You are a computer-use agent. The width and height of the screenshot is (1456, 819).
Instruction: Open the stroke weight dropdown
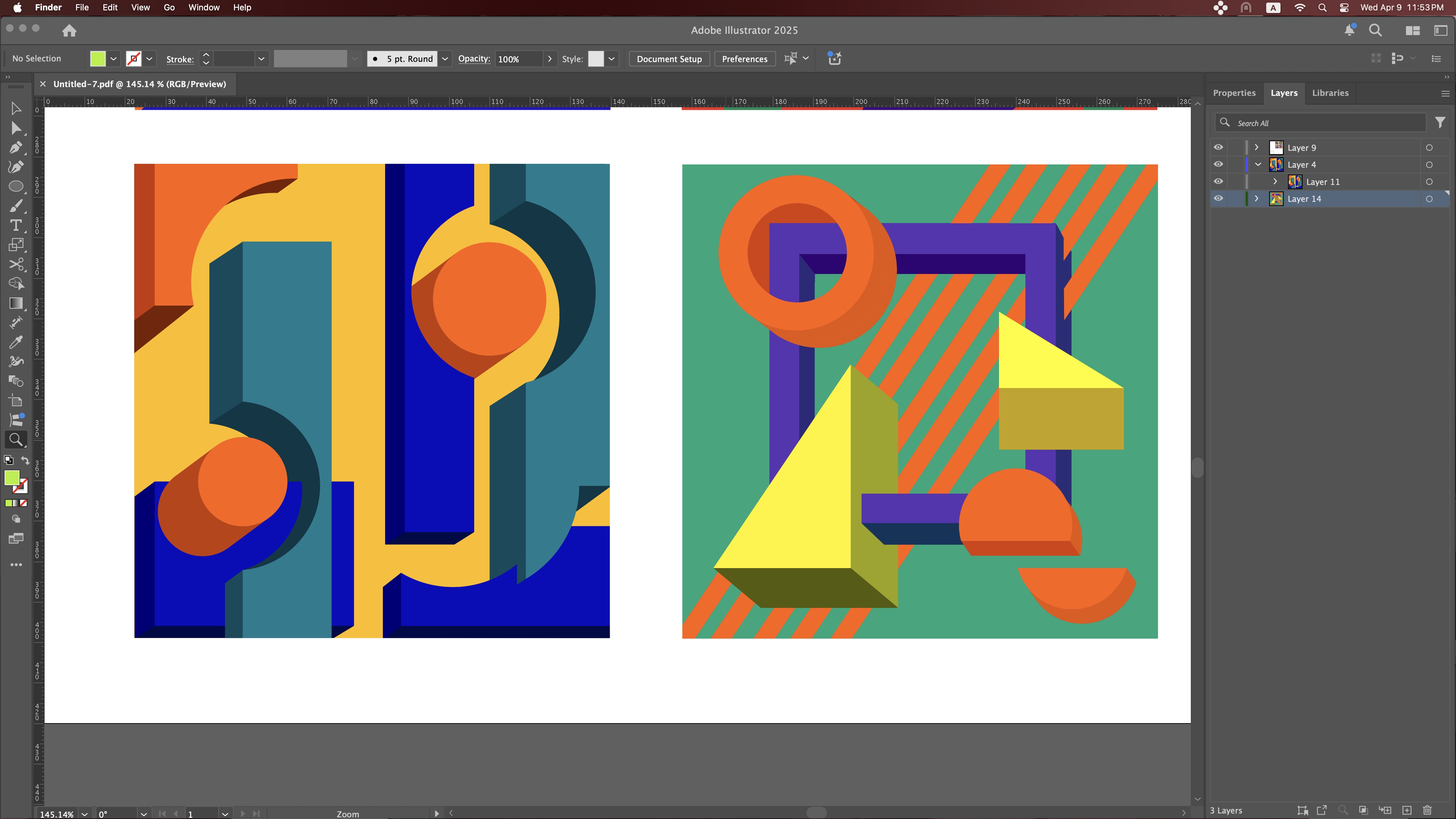click(261, 58)
